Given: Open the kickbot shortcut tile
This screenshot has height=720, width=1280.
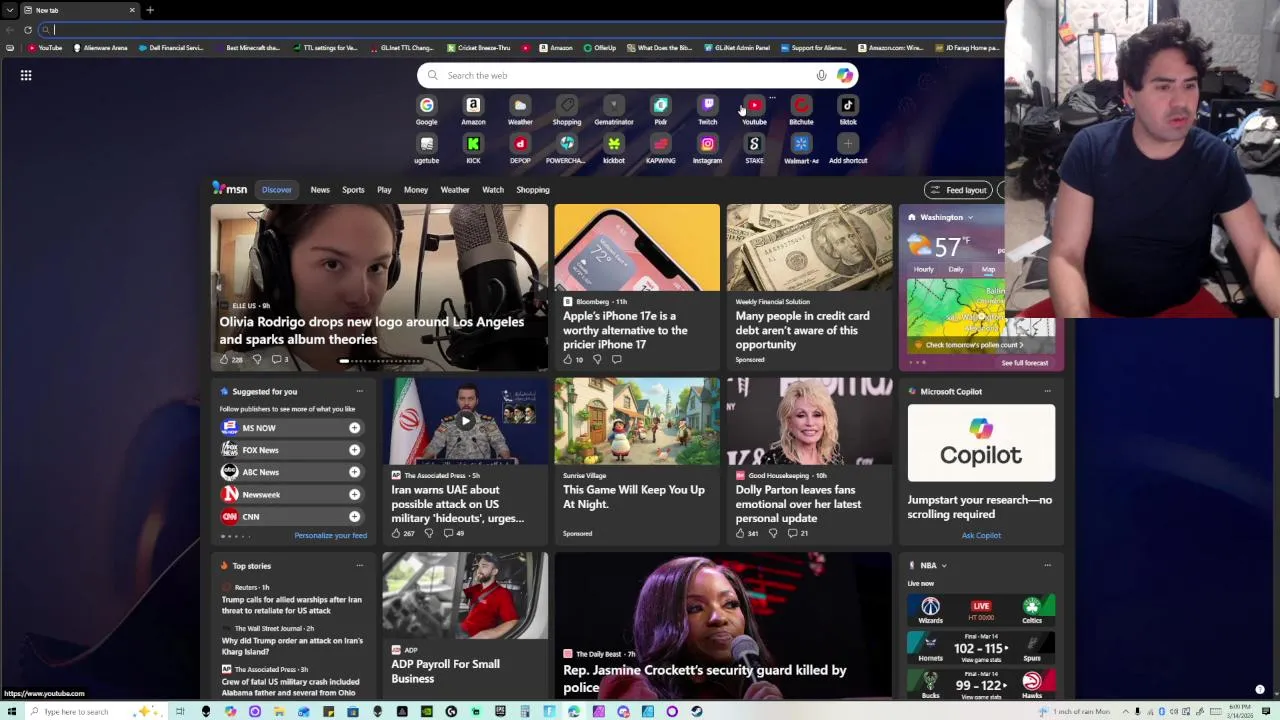Looking at the screenshot, I should click(x=614, y=149).
